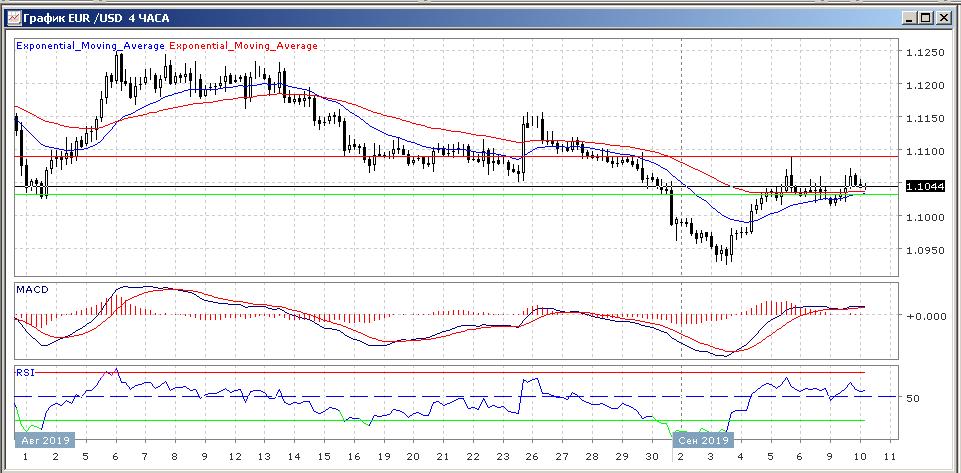This screenshot has width=961, height=473.
Task: Click the MACD +0.000 axis value
Action: tap(925, 316)
